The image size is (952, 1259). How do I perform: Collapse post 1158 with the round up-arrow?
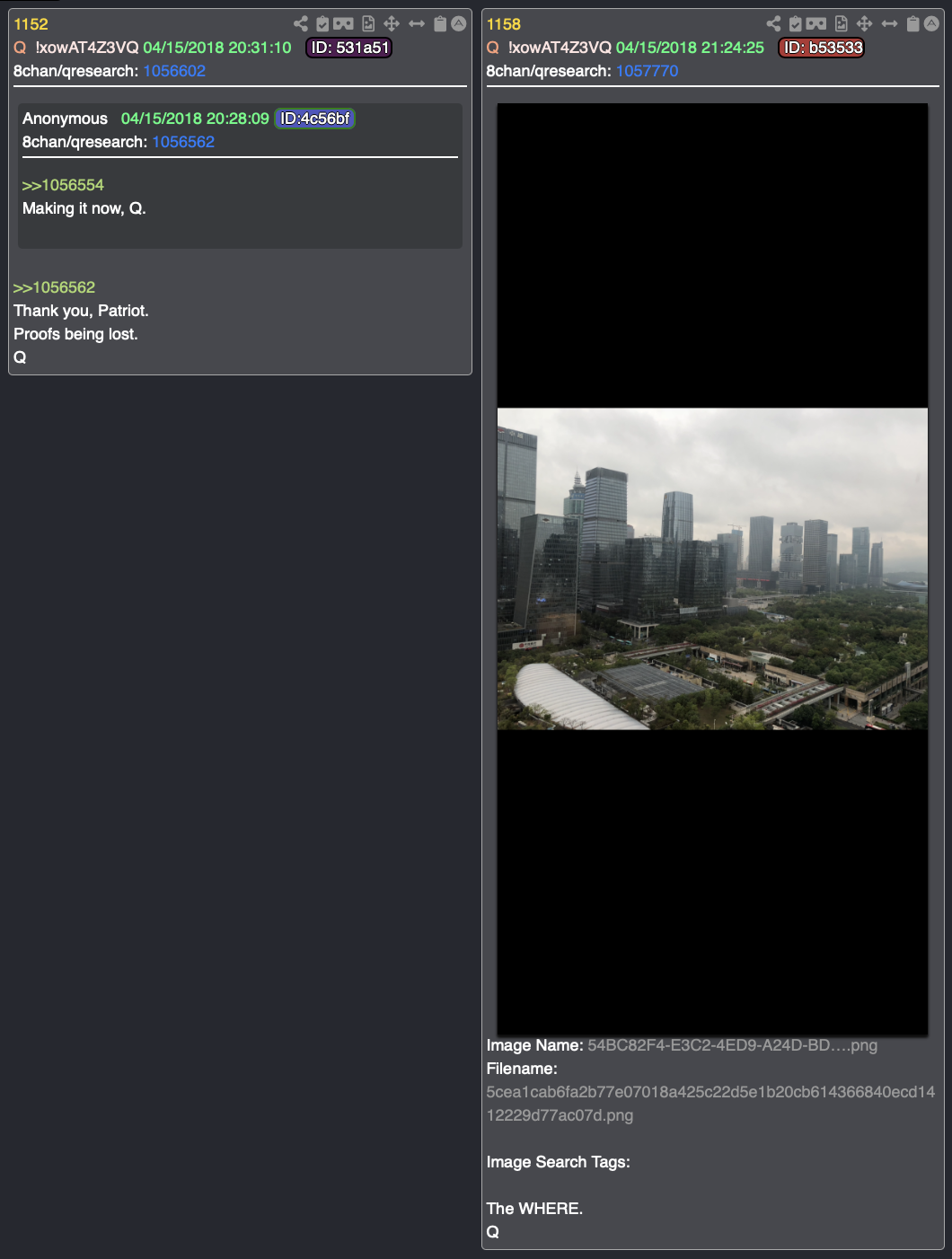[931, 24]
